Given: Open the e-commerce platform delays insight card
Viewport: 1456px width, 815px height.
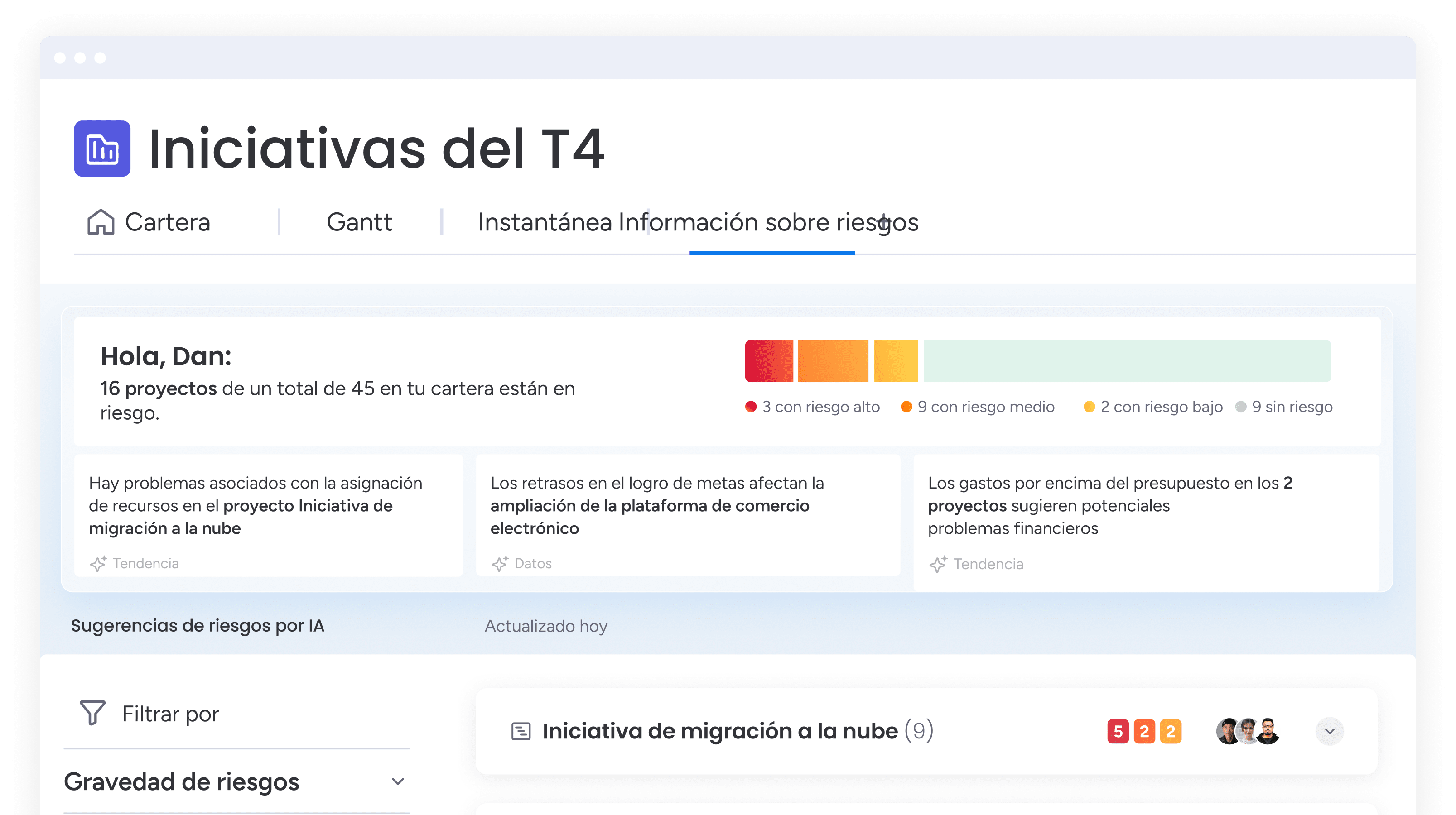Looking at the screenshot, I should click(688, 516).
